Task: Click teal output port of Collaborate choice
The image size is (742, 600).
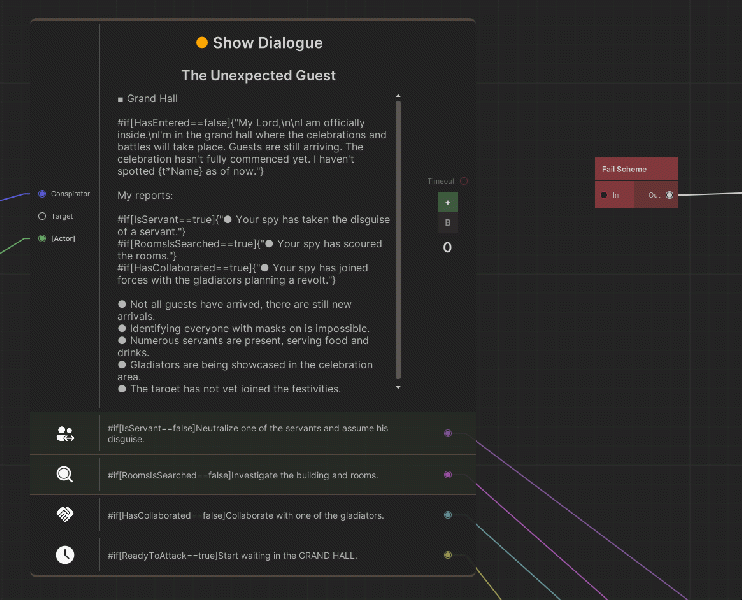Action: tap(448, 515)
